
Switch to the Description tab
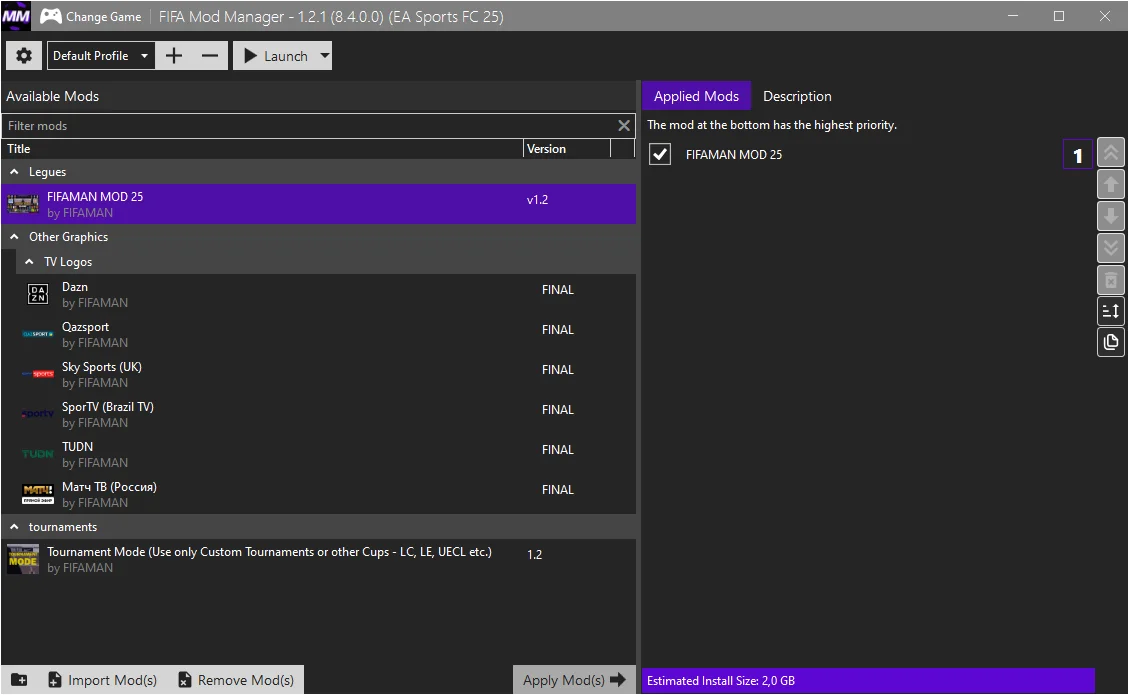coord(797,97)
